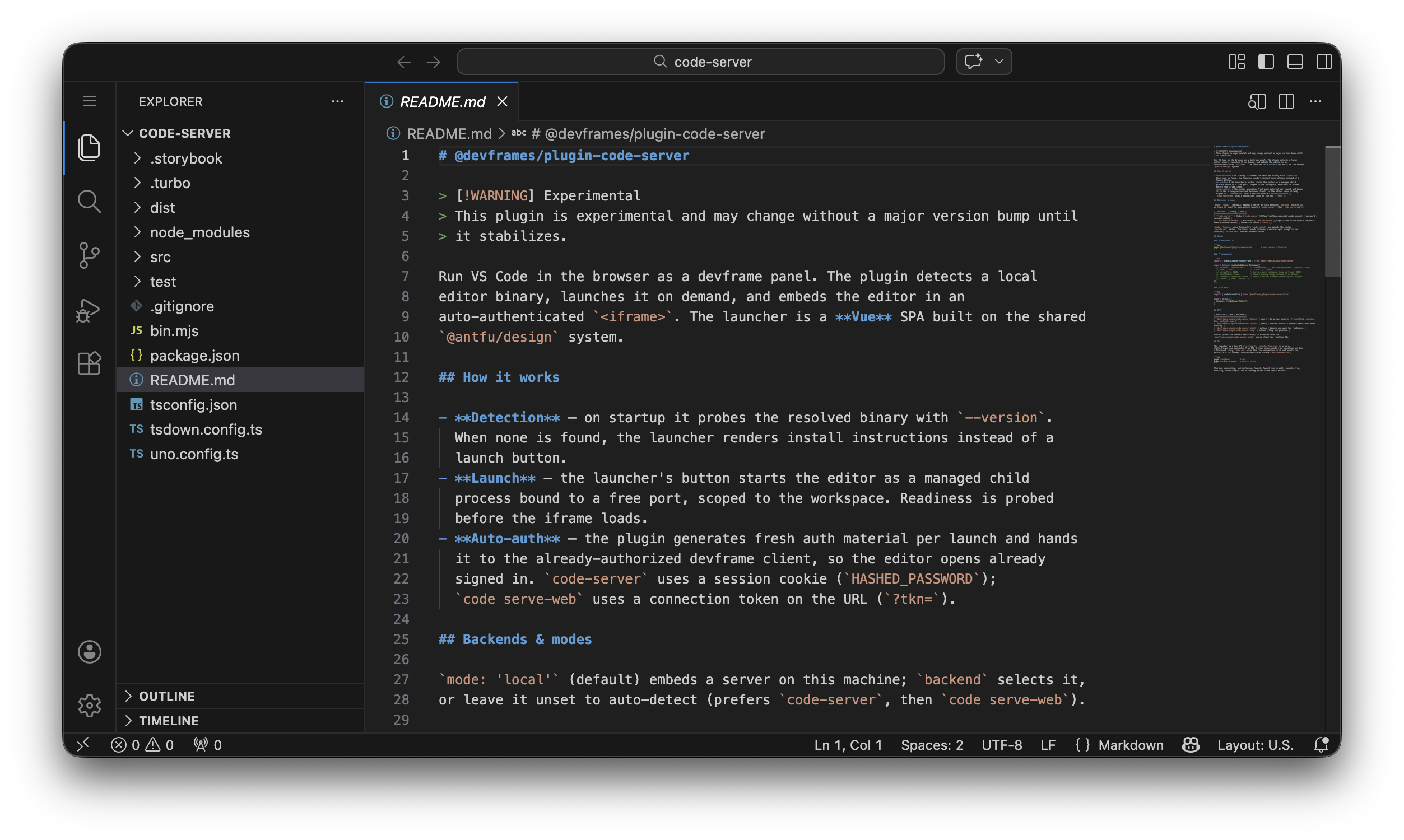Toggle the bottom panel visibility
1404x840 pixels.
point(1295,62)
